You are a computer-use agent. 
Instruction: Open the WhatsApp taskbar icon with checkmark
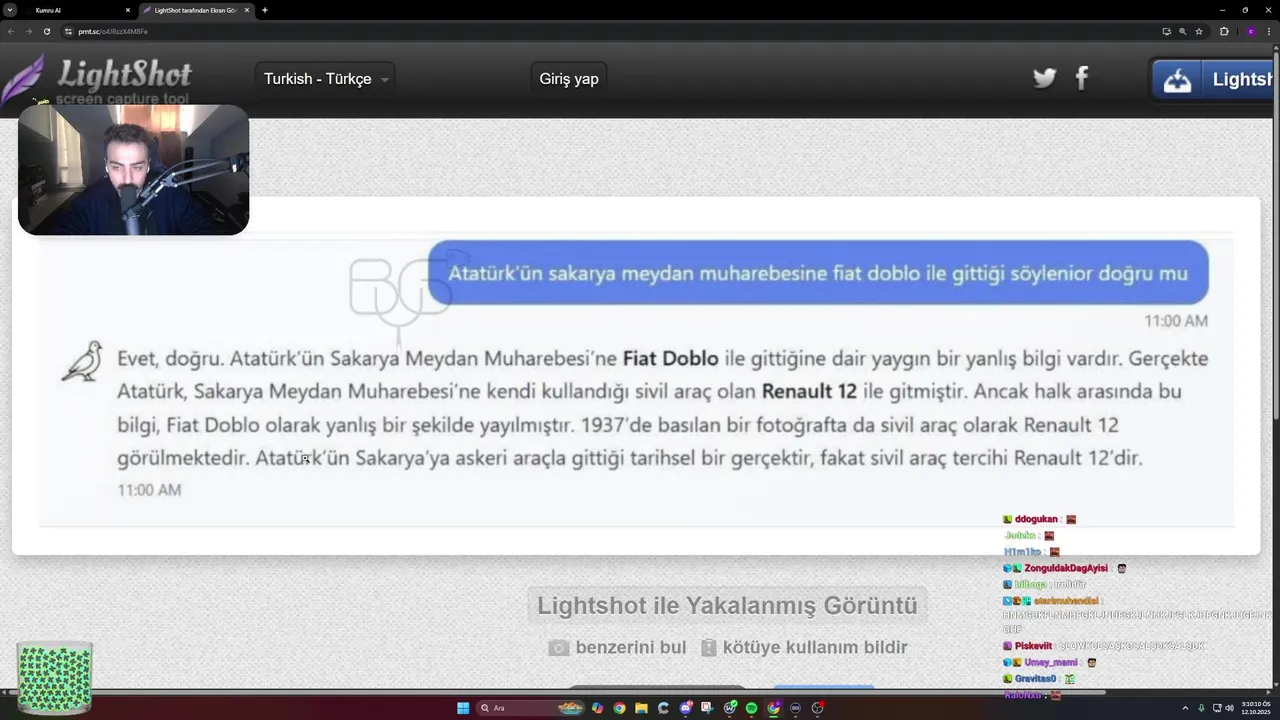tap(730, 708)
